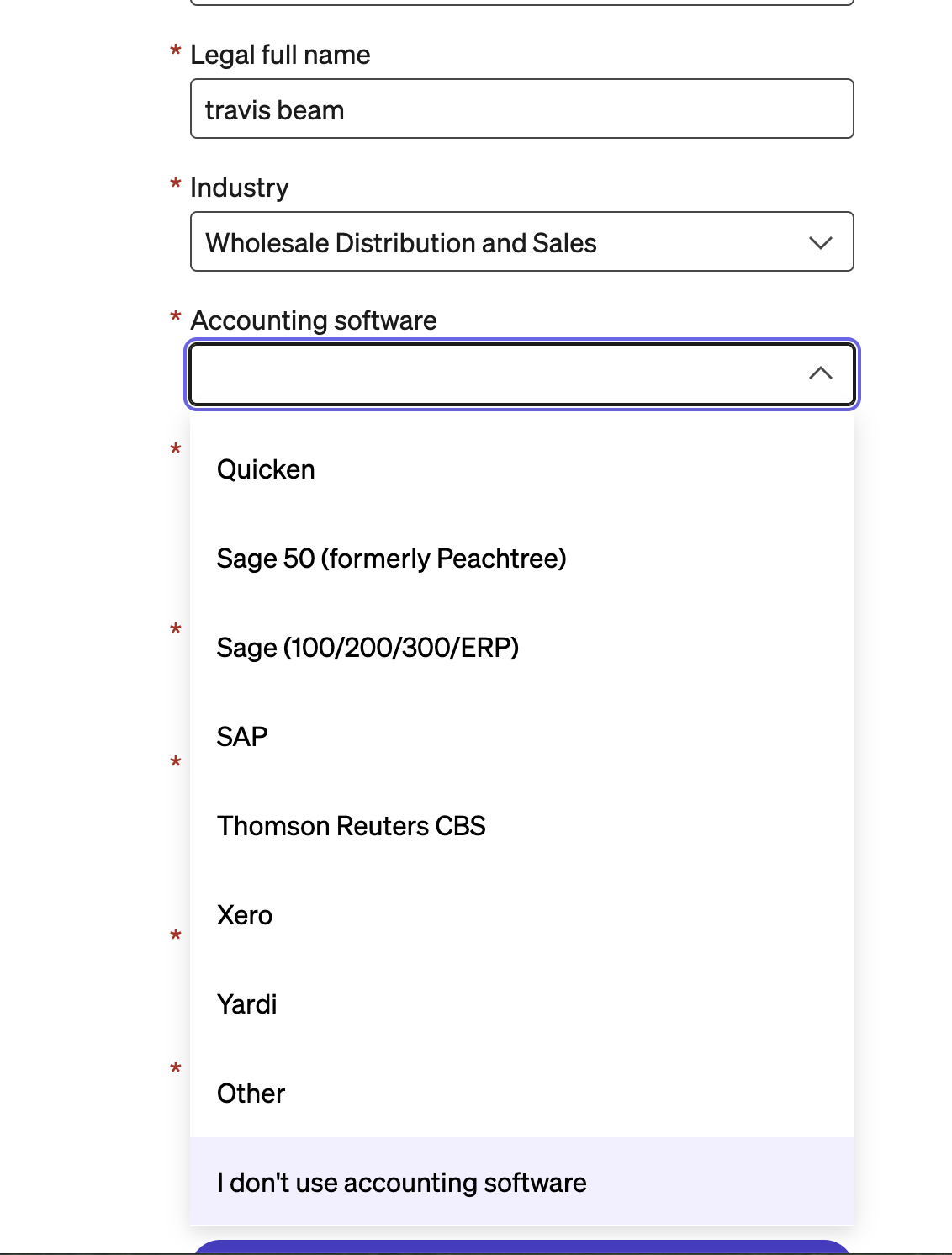Select Sage (100/200/300/ERP) option

point(522,648)
